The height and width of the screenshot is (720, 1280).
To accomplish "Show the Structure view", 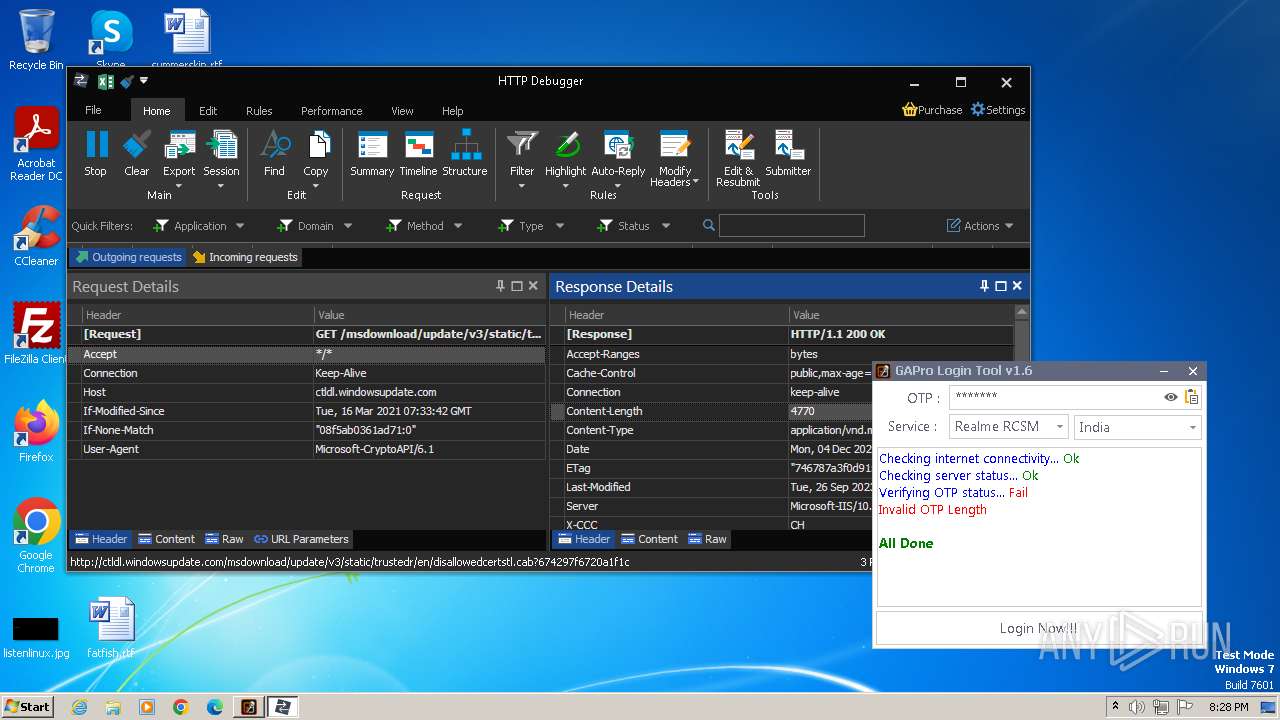I will pyautogui.click(x=465, y=154).
